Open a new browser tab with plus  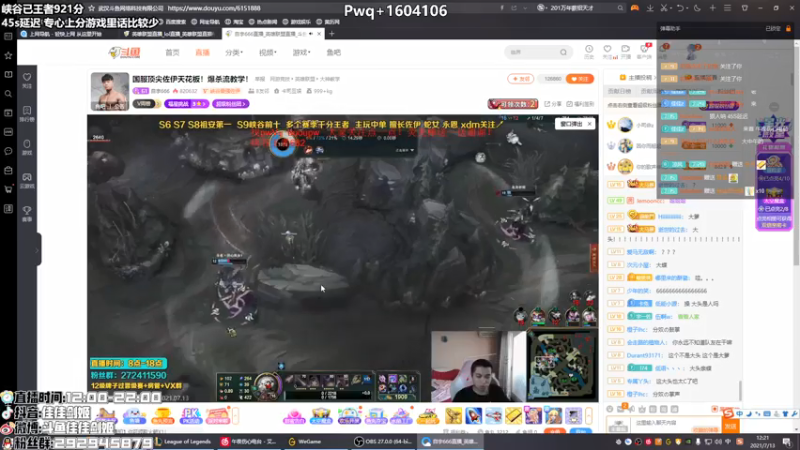[x=332, y=34]
